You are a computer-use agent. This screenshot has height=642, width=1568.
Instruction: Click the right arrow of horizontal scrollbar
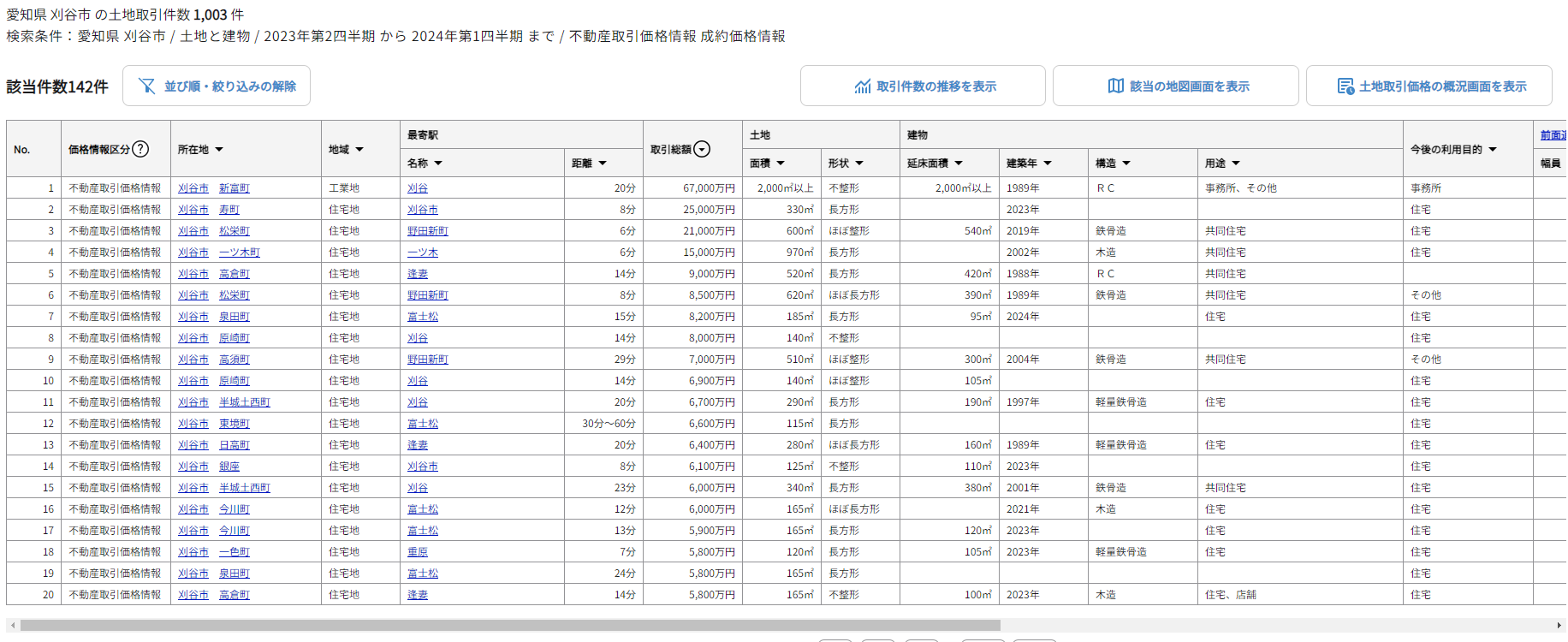(1559, 626)
